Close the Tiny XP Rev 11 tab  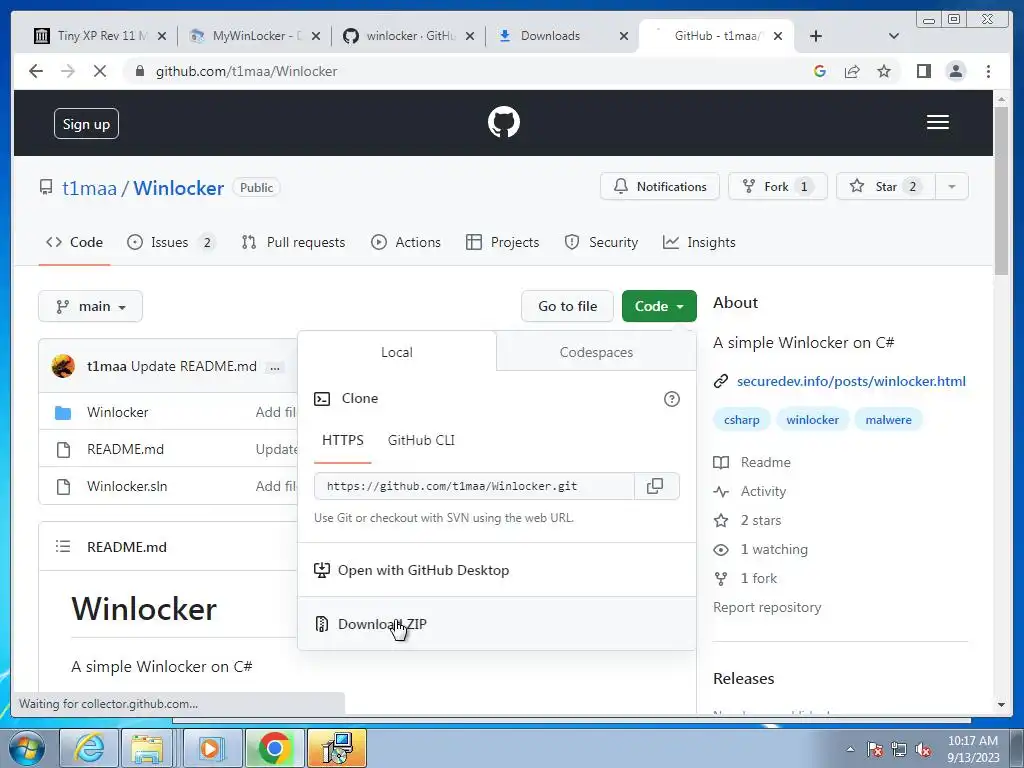pyautogui.click(x=162, y=36)
